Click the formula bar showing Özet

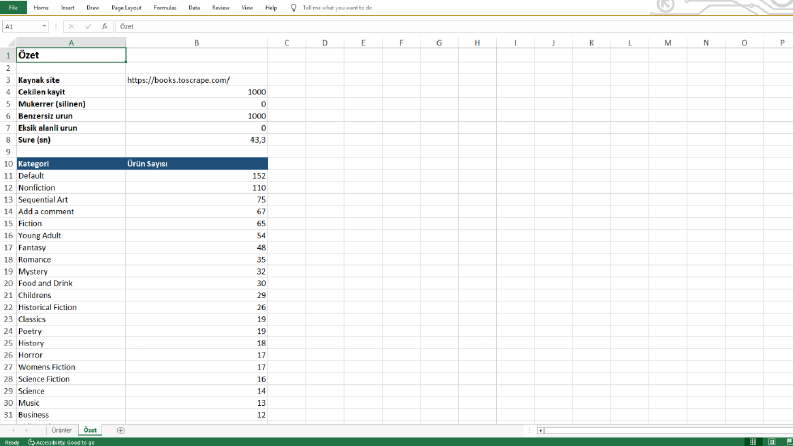point(454,26)
